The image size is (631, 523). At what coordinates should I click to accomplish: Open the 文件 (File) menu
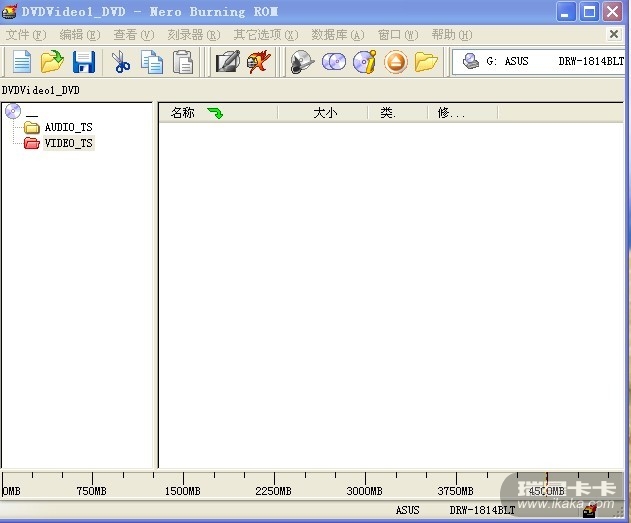(x=25, y=34)
